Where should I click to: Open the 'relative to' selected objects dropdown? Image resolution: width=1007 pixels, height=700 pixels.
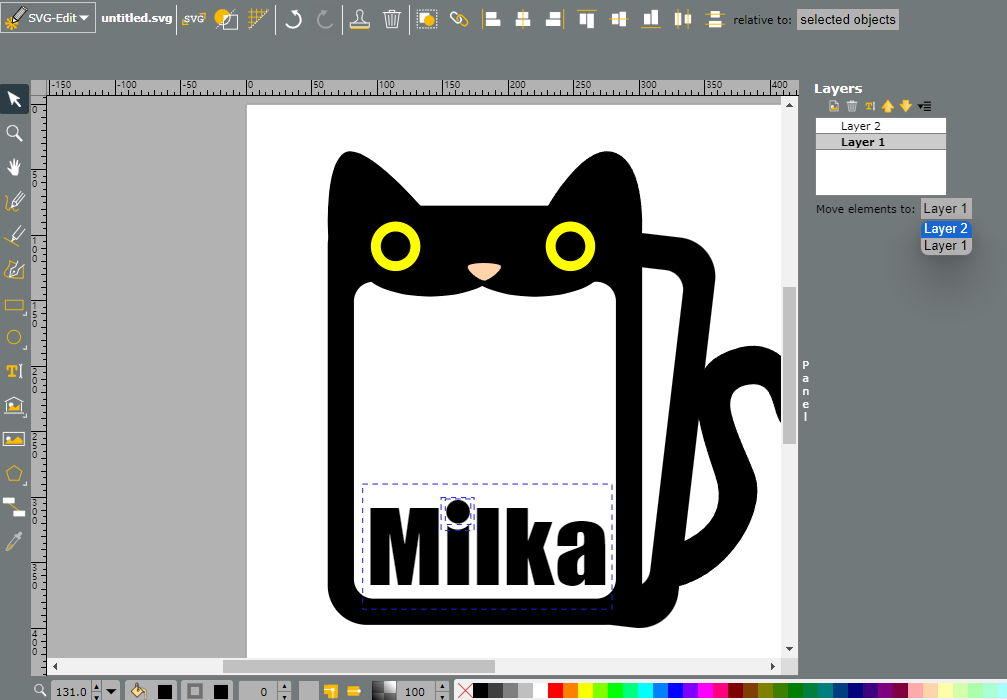[847, 20]
